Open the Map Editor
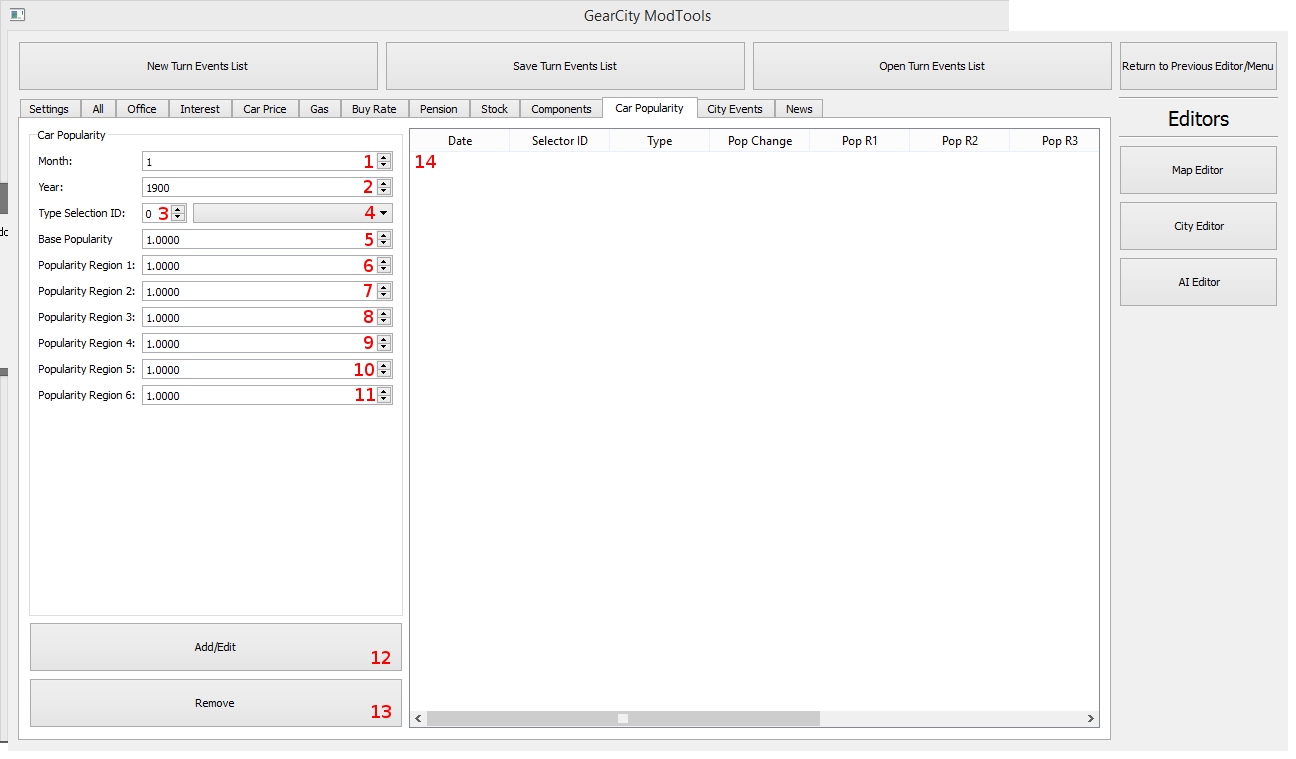This screenshot has height=759, width=1296. click(x=1198, y=170)
